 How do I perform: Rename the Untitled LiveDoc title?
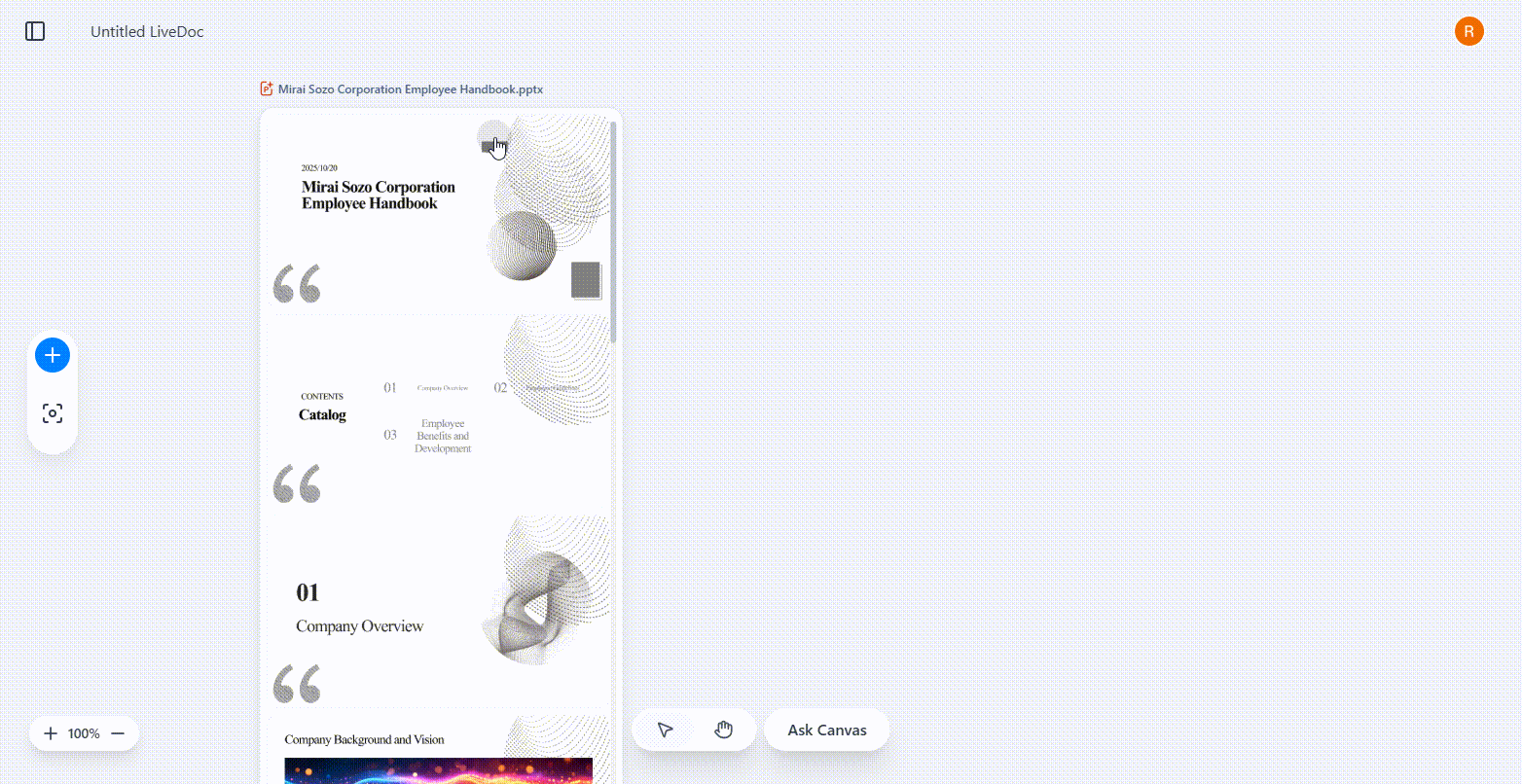[x=147, y=31]
